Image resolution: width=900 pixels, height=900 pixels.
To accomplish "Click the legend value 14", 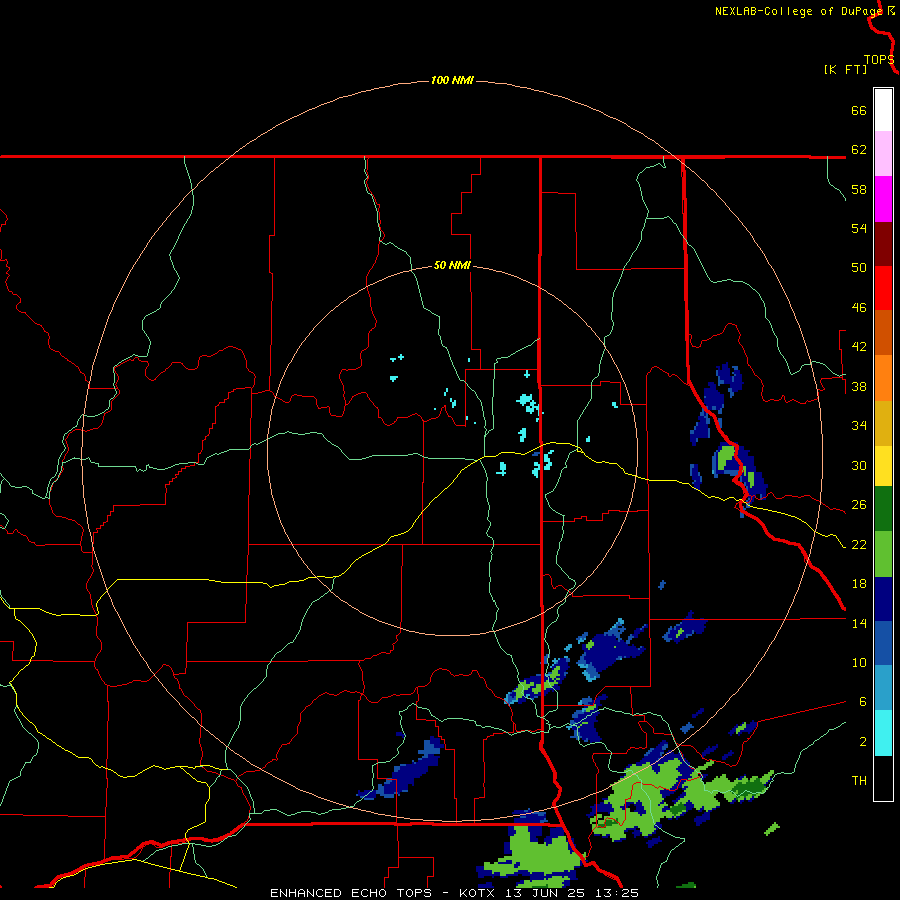I will [859, 623].
